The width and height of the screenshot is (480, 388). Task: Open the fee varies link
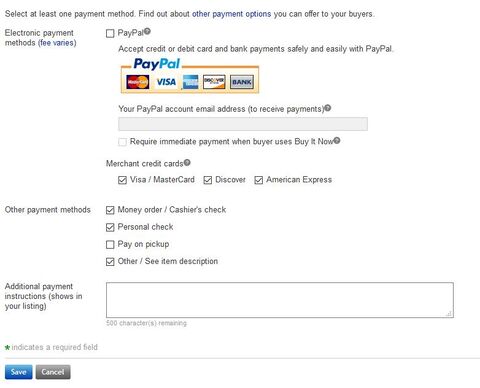point(57,43)
